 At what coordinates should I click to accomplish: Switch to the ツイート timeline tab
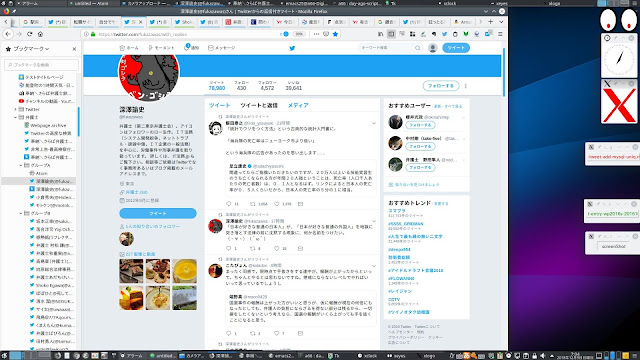click(x=220, y=105)
